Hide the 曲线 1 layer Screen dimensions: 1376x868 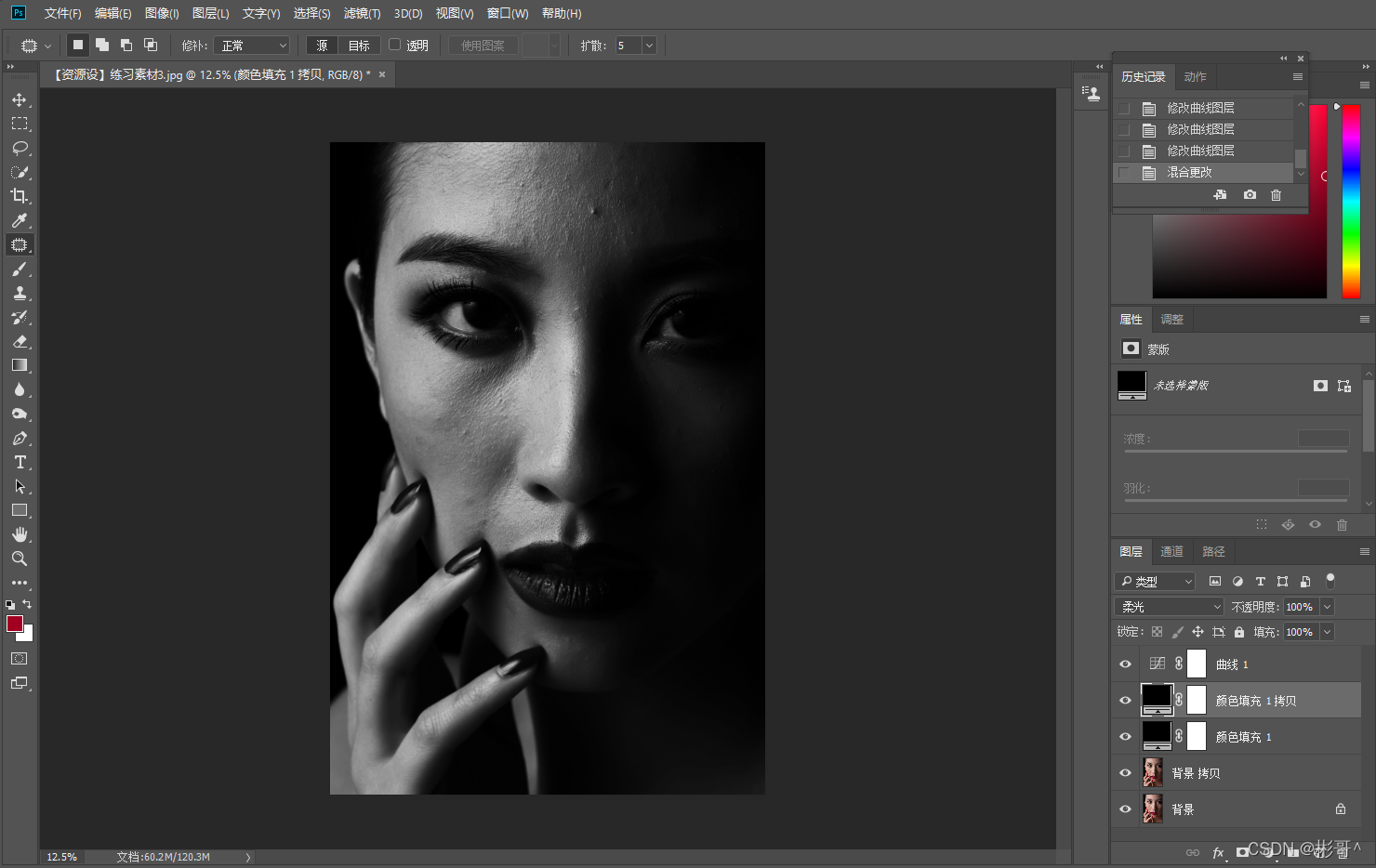[1125, 664]
